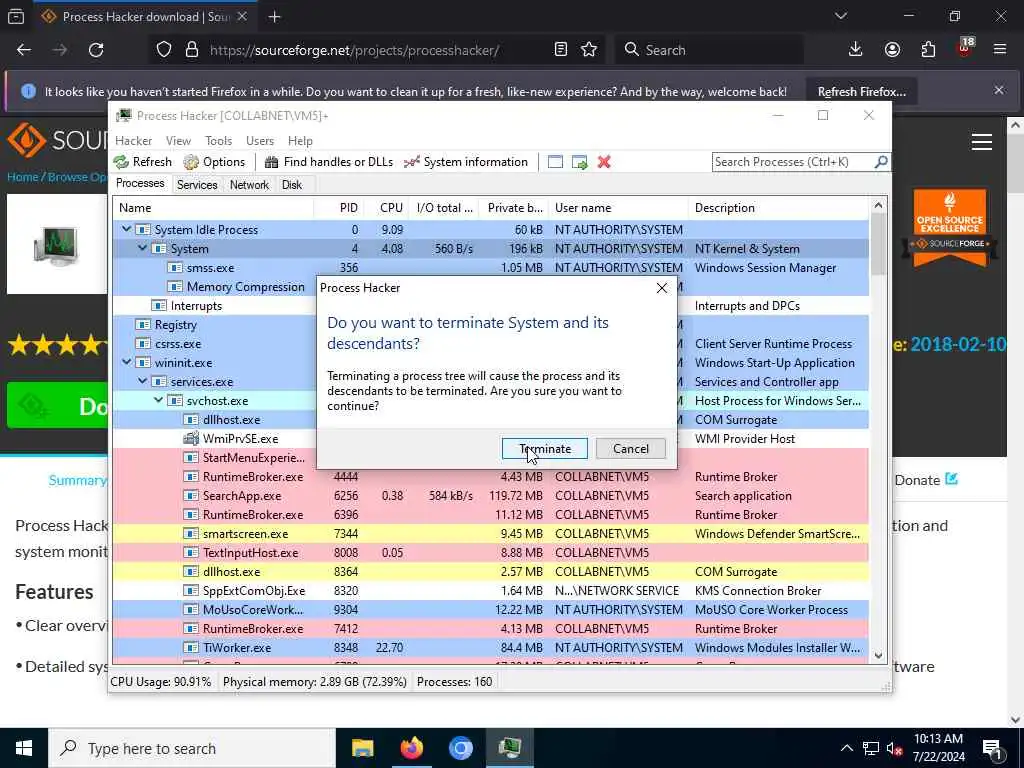
Task: Collapse wininit.exe tree node
Action: 127,362
